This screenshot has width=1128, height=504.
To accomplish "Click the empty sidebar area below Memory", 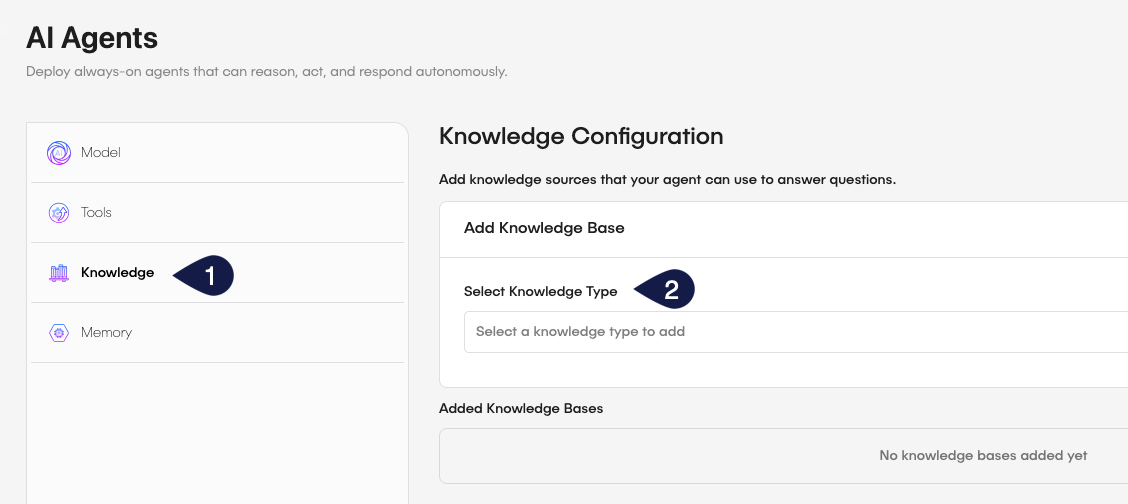I will click(x=217, y=430).
